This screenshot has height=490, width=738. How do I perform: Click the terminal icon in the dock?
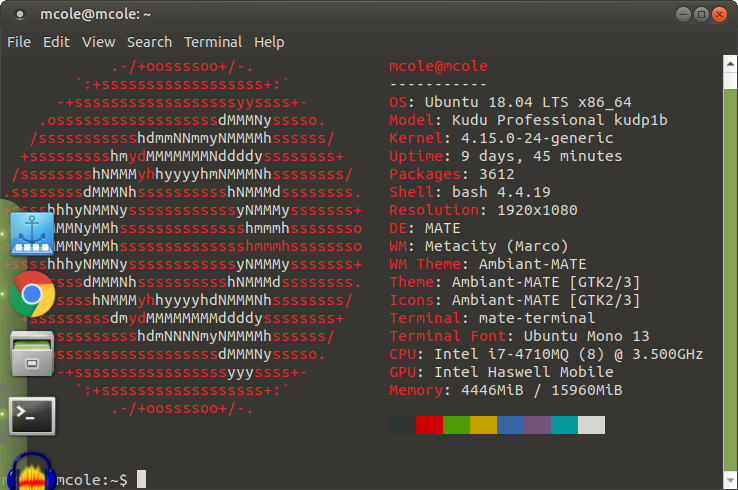coord(32,415)
